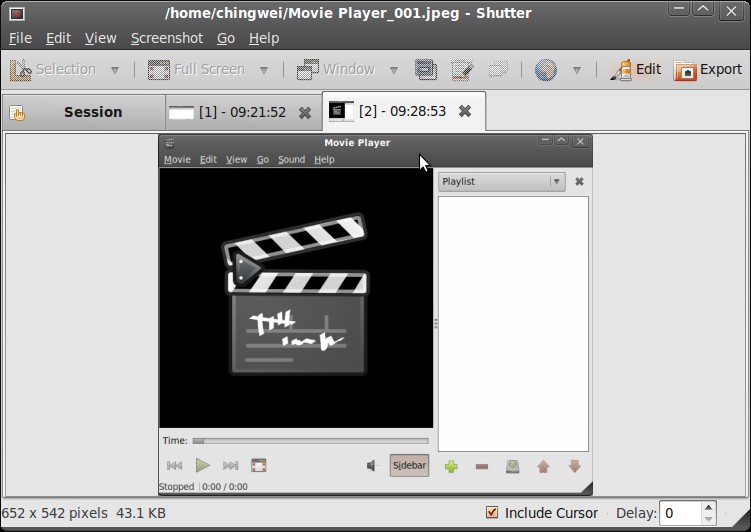Decrease Delay with the down arrow
The image size is (751, 532).
[708, 519]
